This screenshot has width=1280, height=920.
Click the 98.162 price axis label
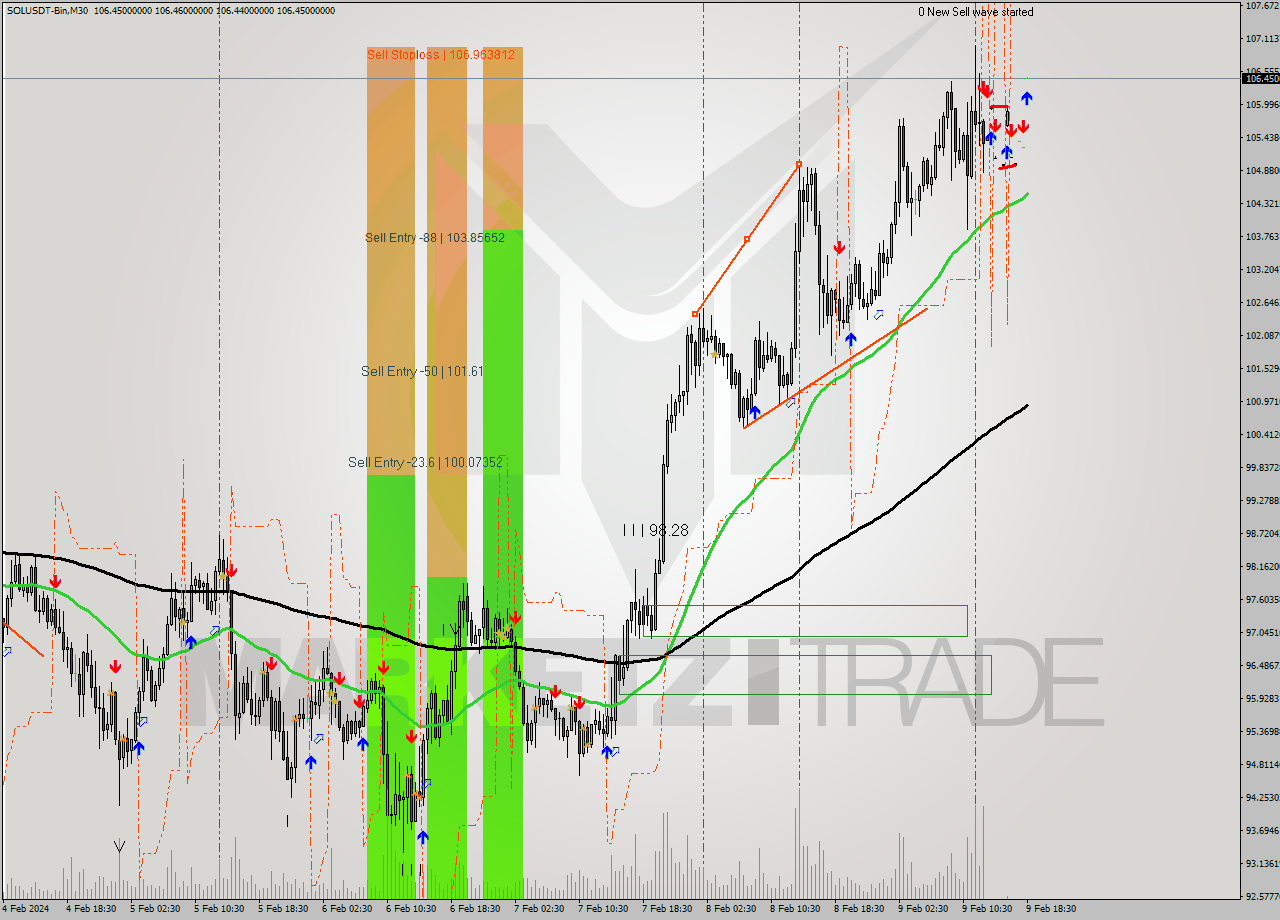click(1262, 567)
